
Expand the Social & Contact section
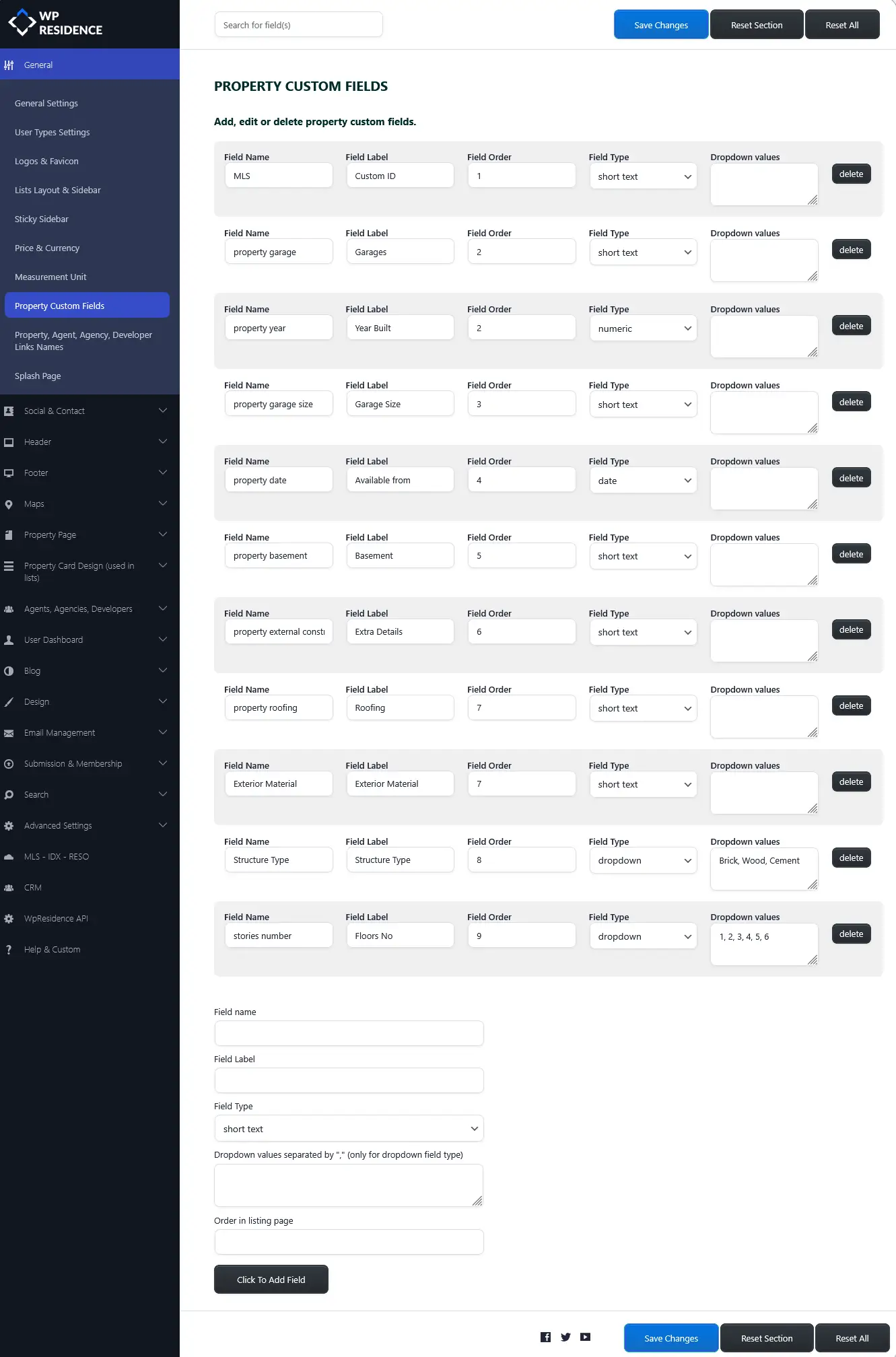click(x=162, y=411)
